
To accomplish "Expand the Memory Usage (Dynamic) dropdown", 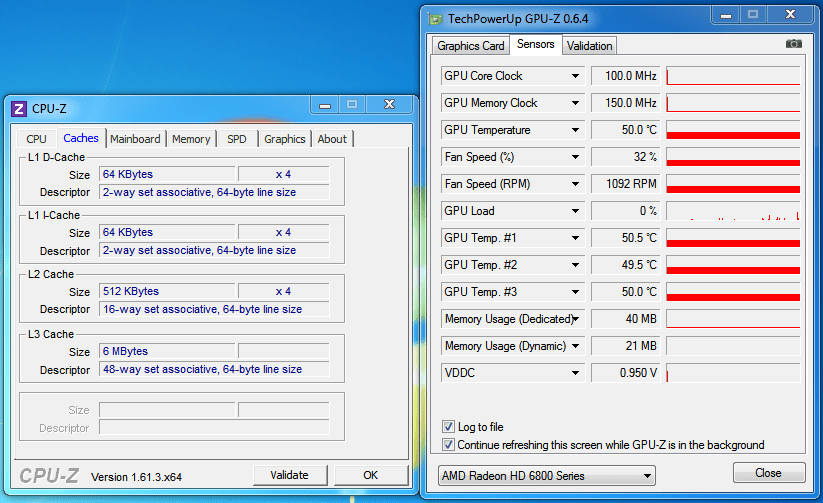I will (x=575, y=346).
